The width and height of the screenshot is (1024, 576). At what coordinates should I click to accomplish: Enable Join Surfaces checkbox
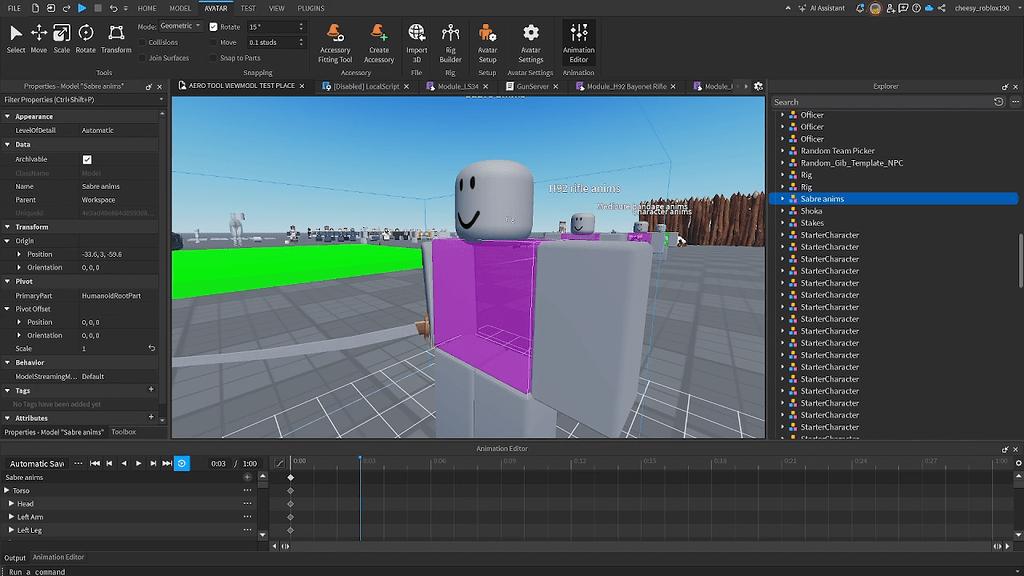pyautogui.click(x=142, y=57)
